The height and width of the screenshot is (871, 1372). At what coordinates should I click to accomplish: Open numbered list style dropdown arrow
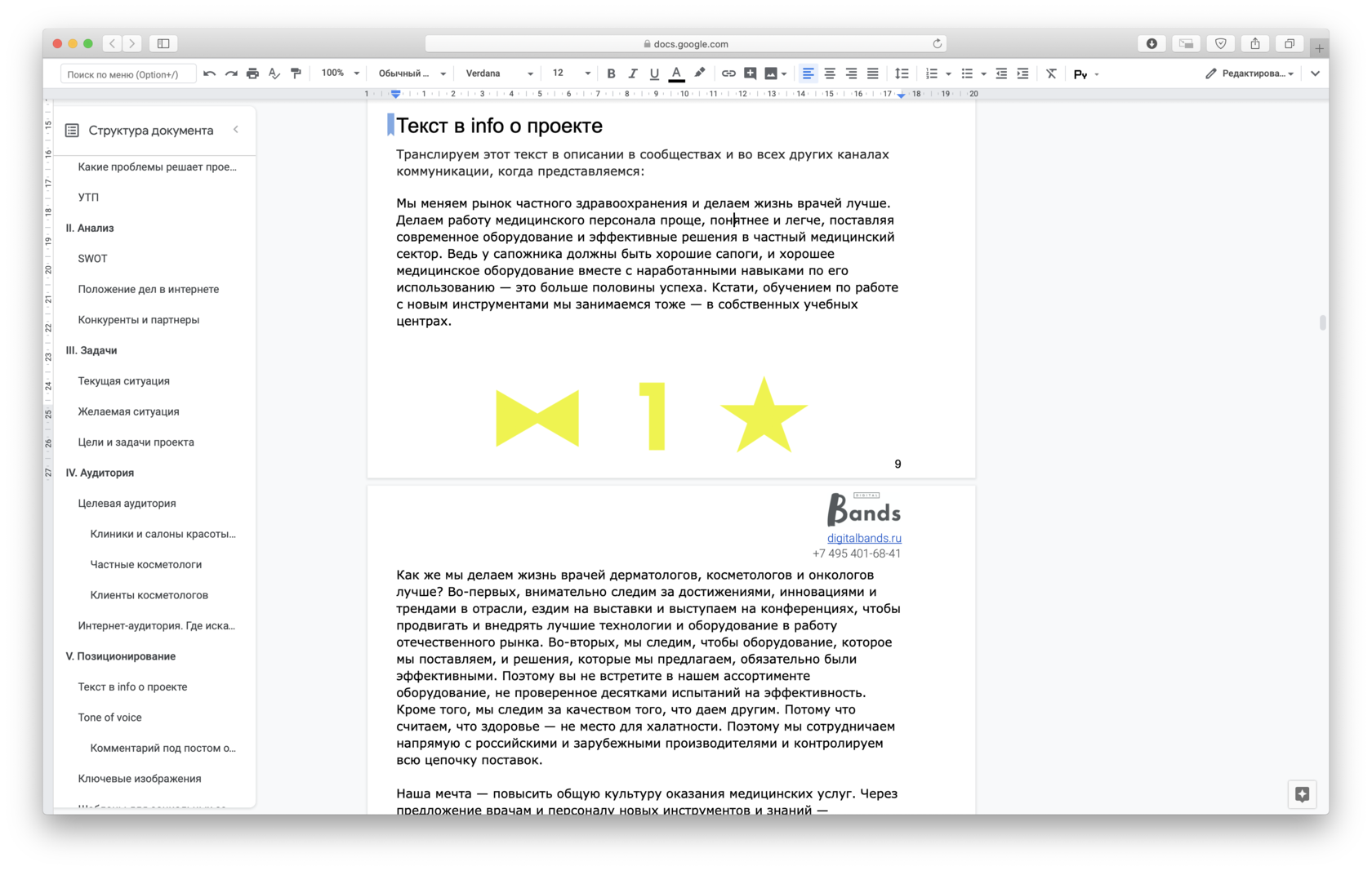(x=948, y=74)
